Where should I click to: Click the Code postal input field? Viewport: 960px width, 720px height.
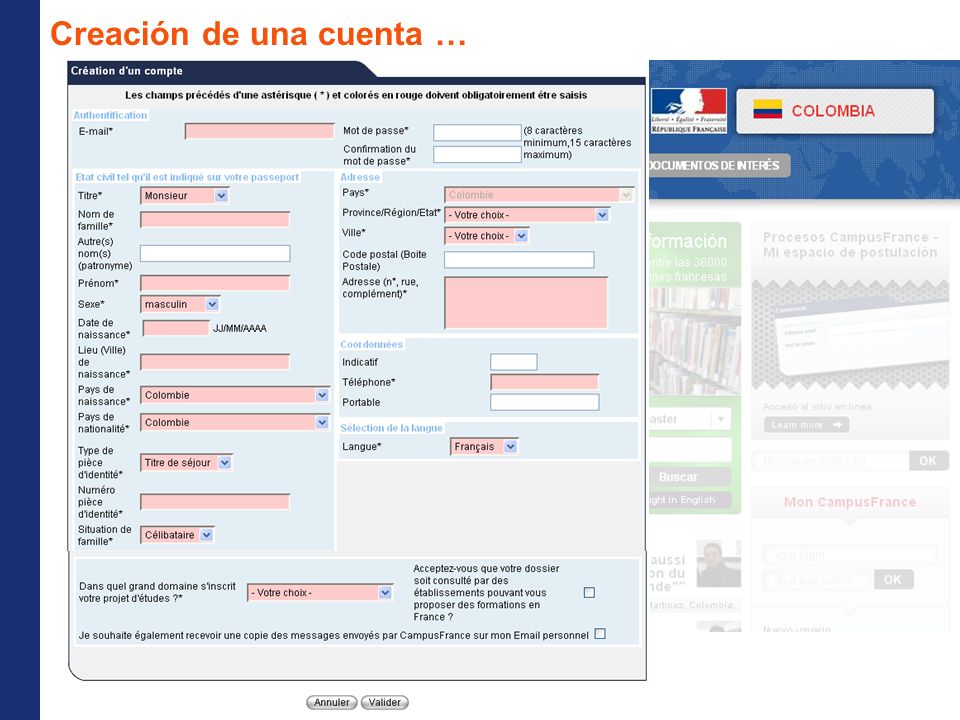coord(519,260)
